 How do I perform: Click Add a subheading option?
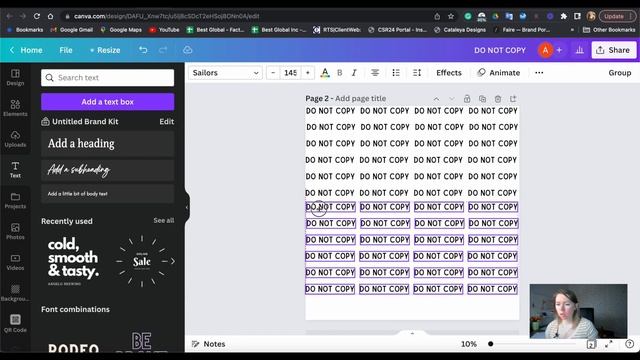pyautogui.click(x=107, y=170)
